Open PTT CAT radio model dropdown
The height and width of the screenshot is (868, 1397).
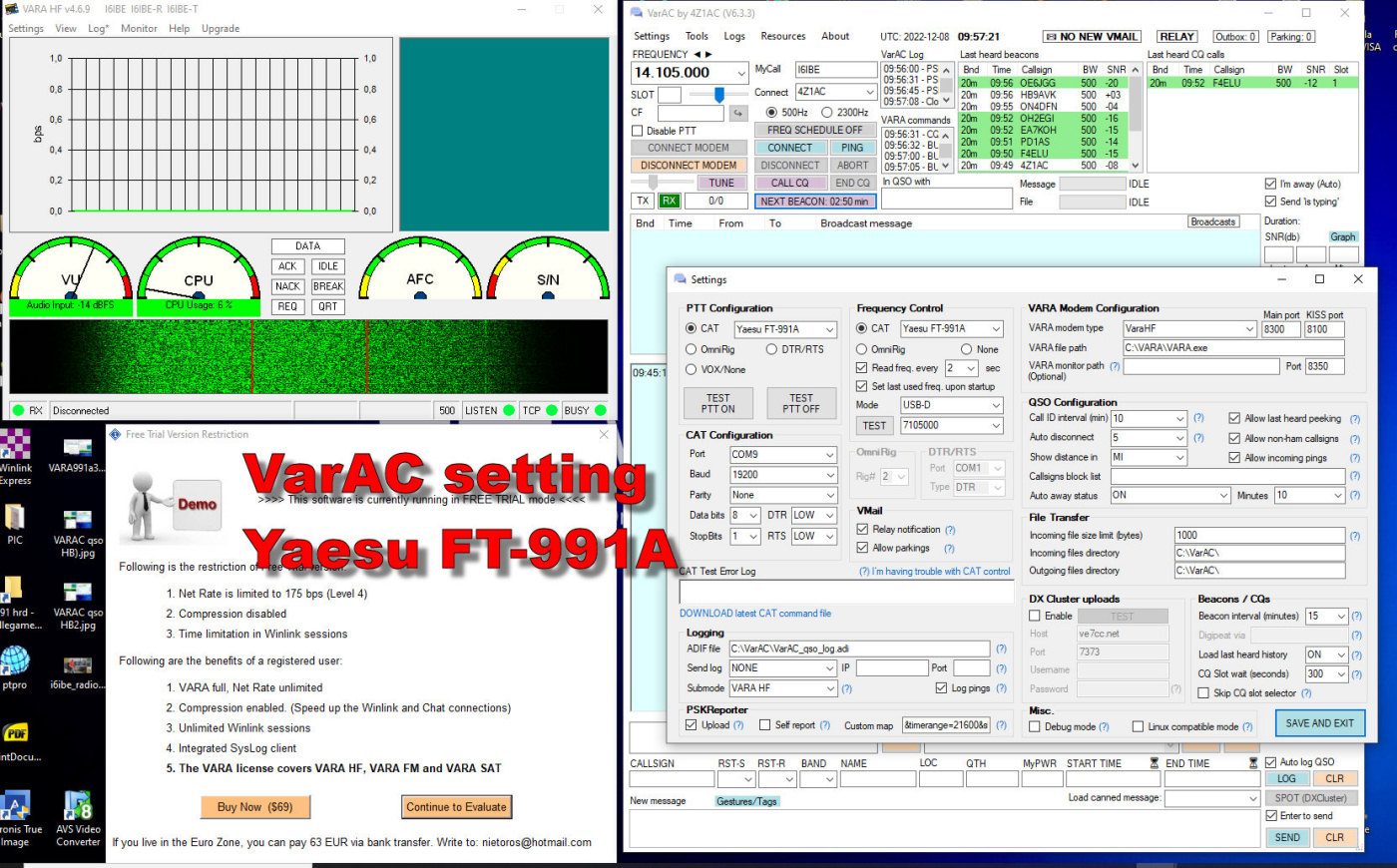[785, 329]
